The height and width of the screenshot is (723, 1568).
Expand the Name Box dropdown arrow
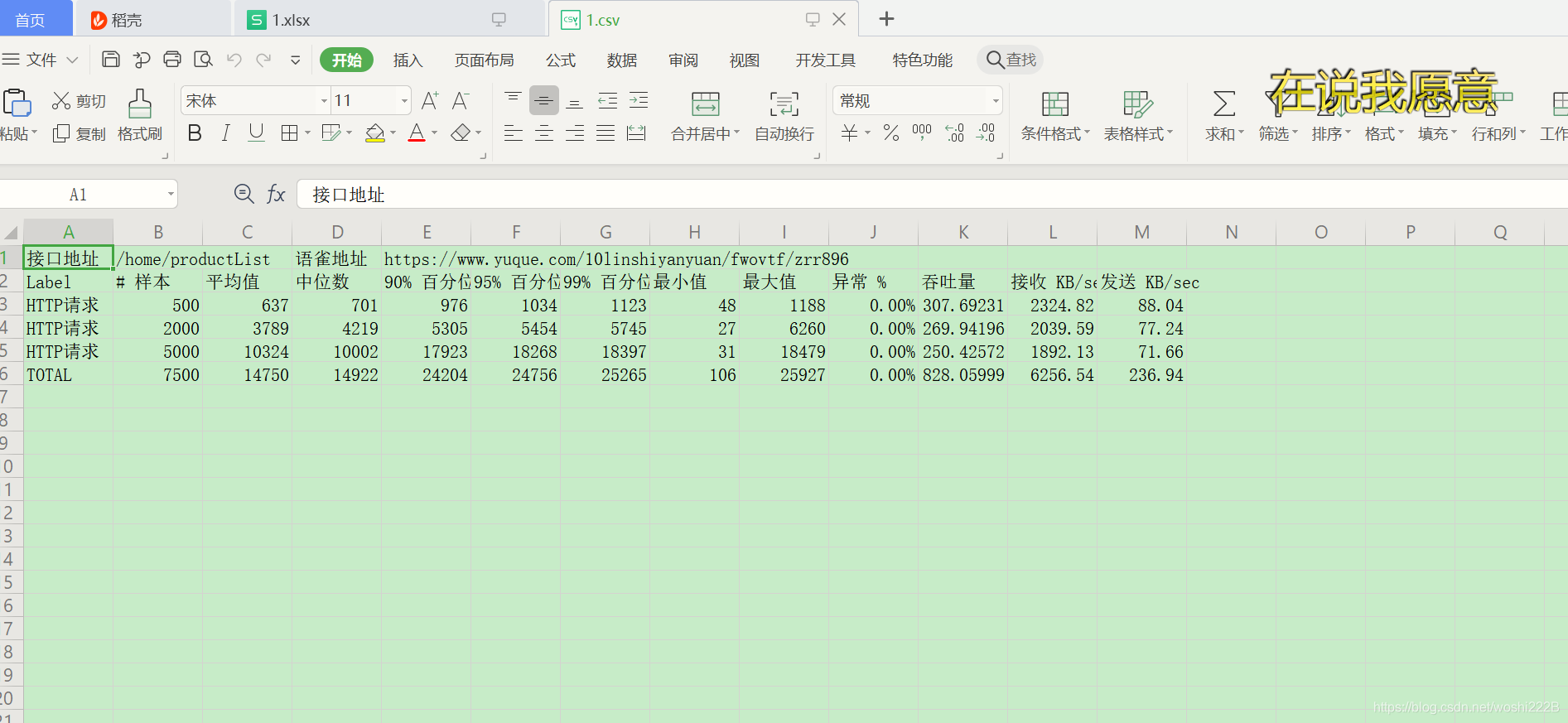171,194
